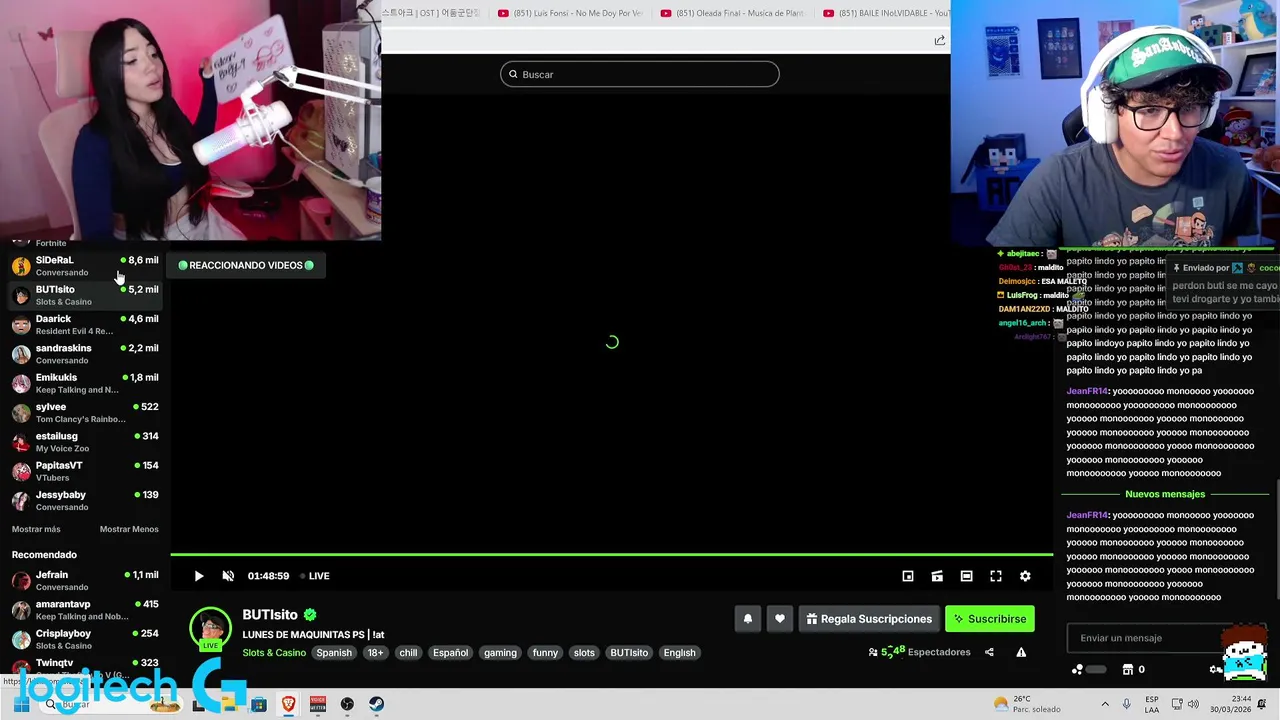Expand the list with Mostrar más
Viewport: 1280px width, 720px height.
click(36, 529)
